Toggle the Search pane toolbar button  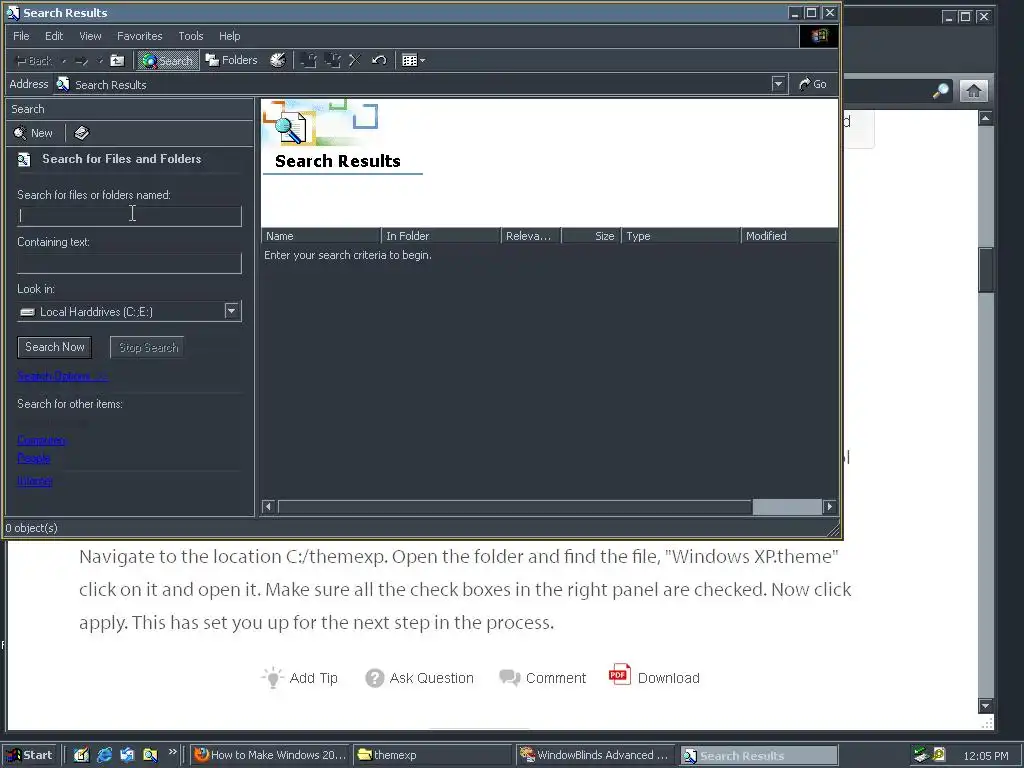click(x=167, y=61)
